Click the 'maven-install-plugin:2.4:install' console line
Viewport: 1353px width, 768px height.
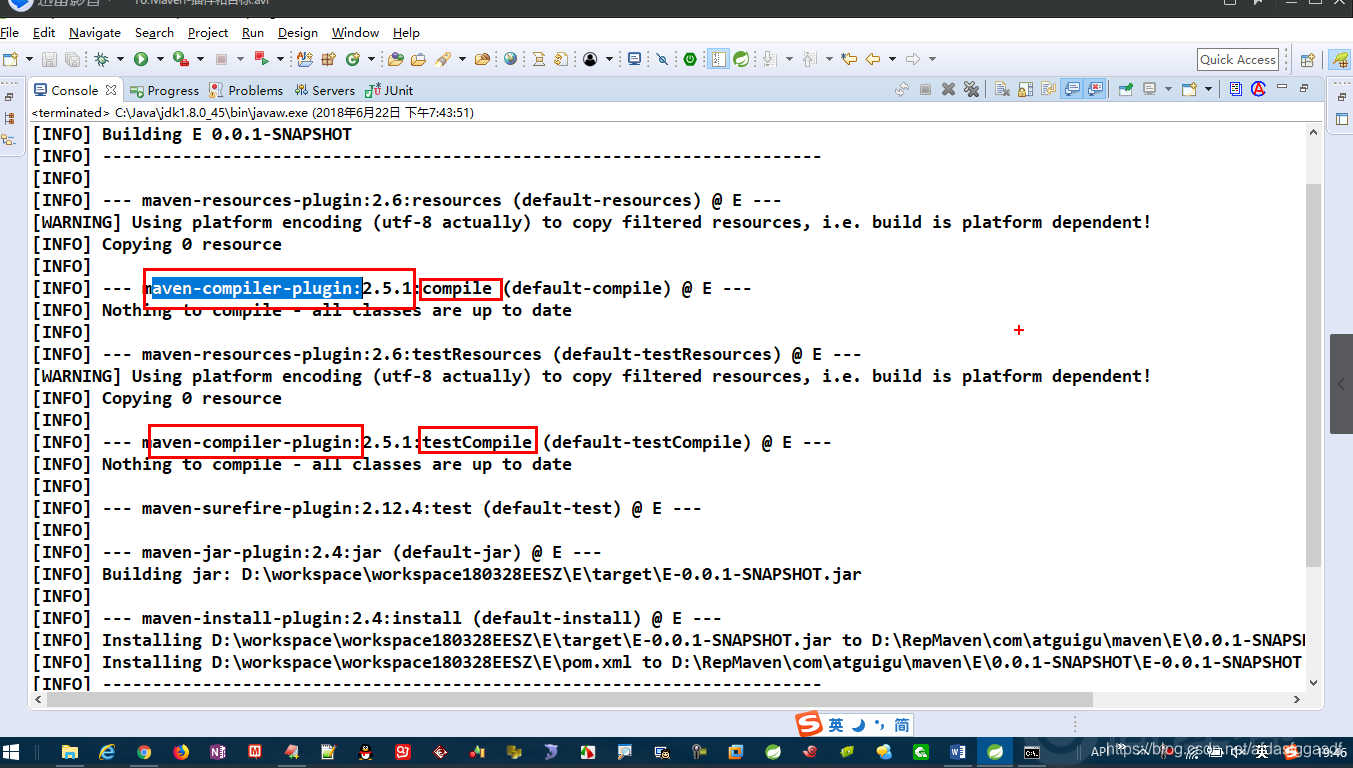tap(377, 618)
